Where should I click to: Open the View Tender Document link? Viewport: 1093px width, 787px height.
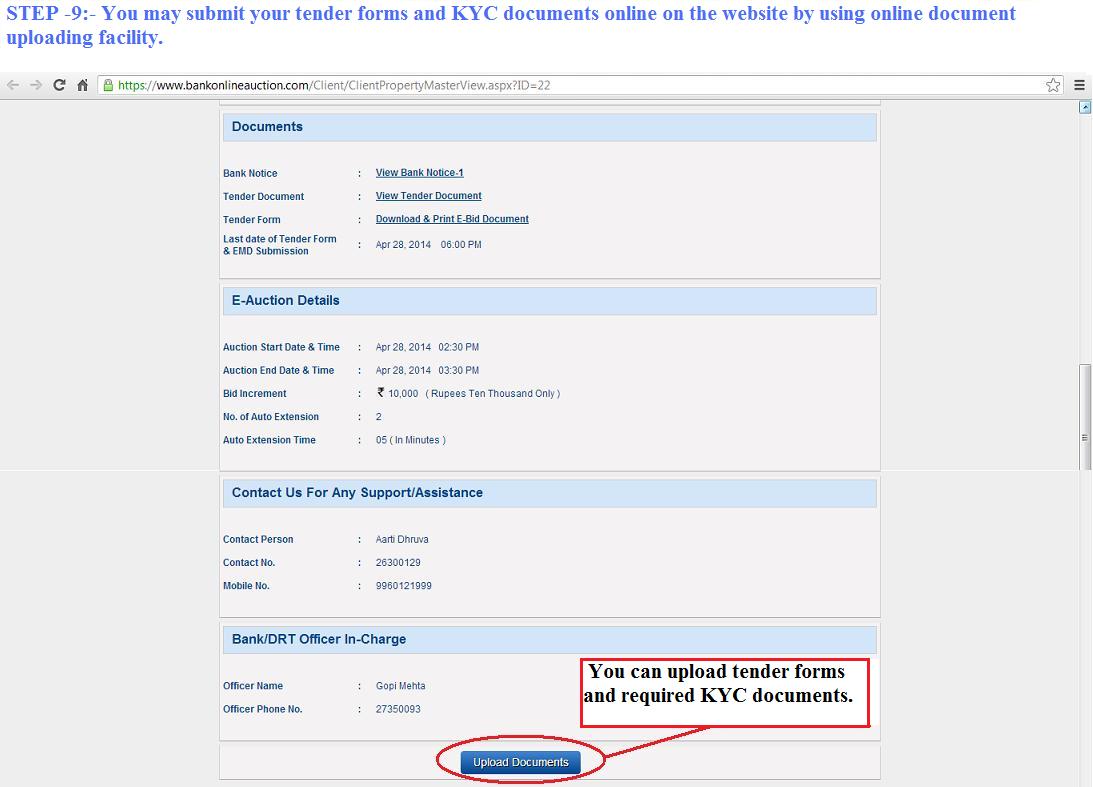[429, 196]
